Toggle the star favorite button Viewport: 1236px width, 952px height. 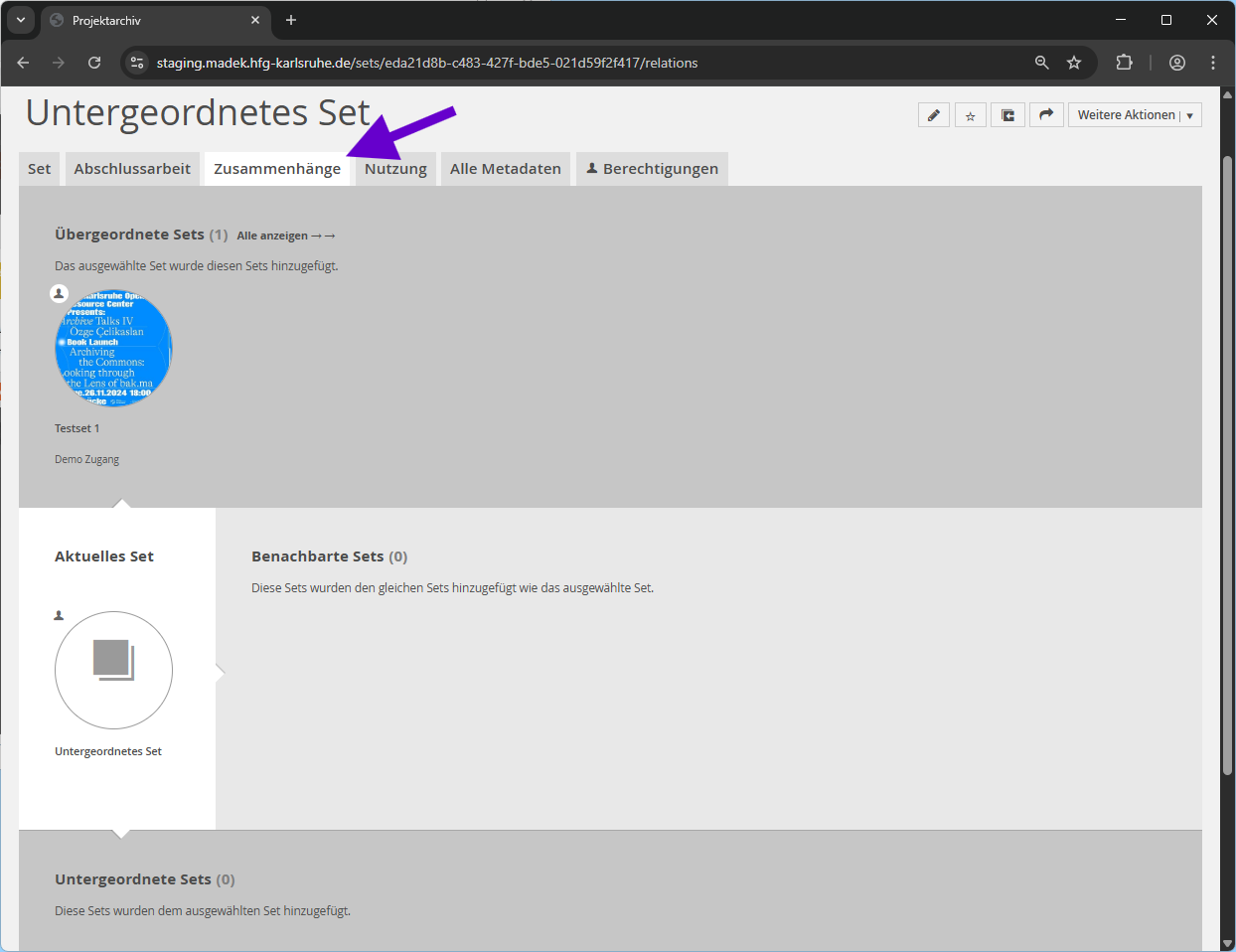click(971, 115)
